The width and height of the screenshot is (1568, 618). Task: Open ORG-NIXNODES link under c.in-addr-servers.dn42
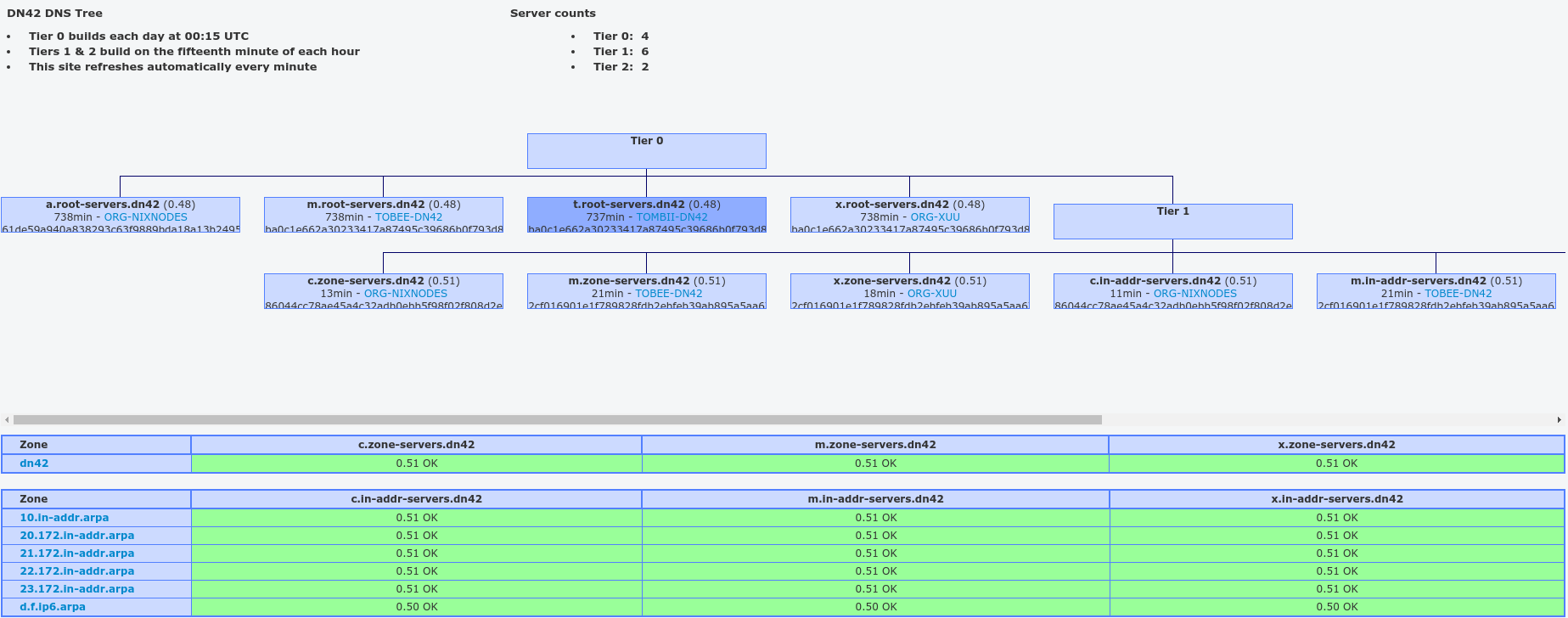pyautogui.click(x=1194, y=294)
